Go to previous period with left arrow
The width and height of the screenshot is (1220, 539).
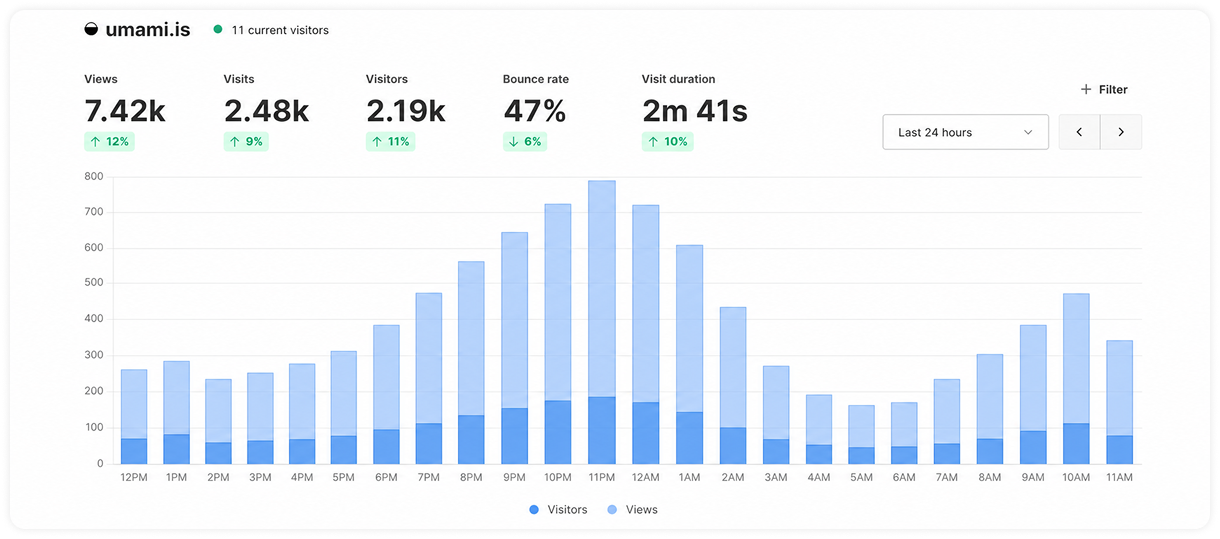pyautogui.click(x=1080, y=132)
